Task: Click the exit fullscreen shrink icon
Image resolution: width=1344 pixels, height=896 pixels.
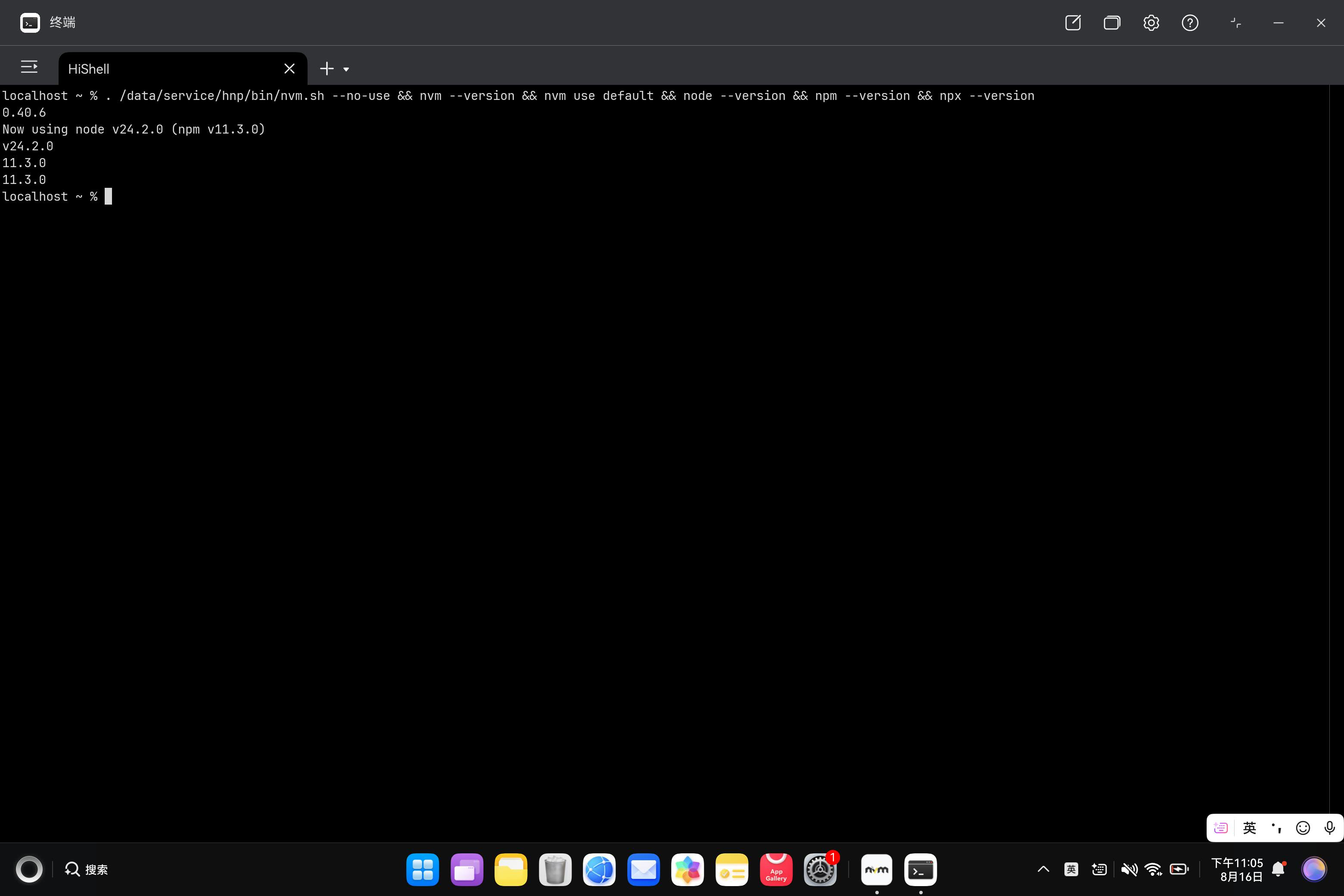Action: [x=1235, y=23]
